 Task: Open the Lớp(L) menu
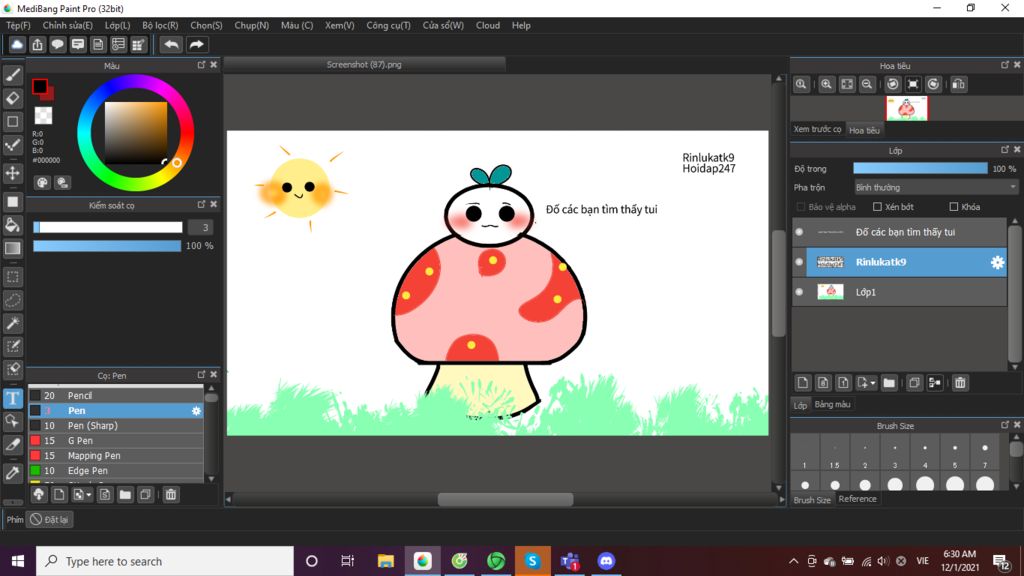point(118,25)
